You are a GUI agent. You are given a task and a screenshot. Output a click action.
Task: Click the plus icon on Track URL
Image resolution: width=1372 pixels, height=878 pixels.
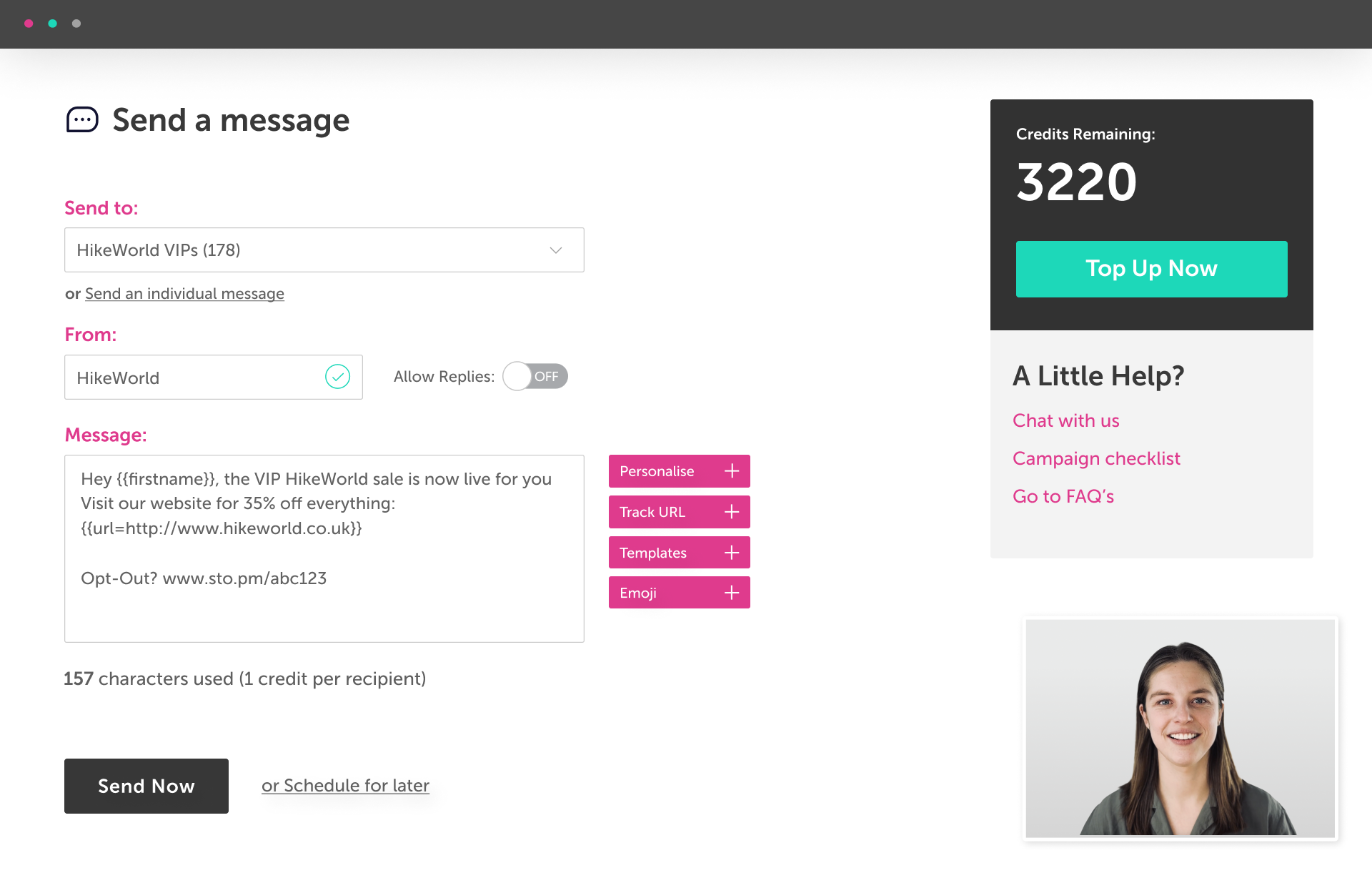(x=731, y=512)
